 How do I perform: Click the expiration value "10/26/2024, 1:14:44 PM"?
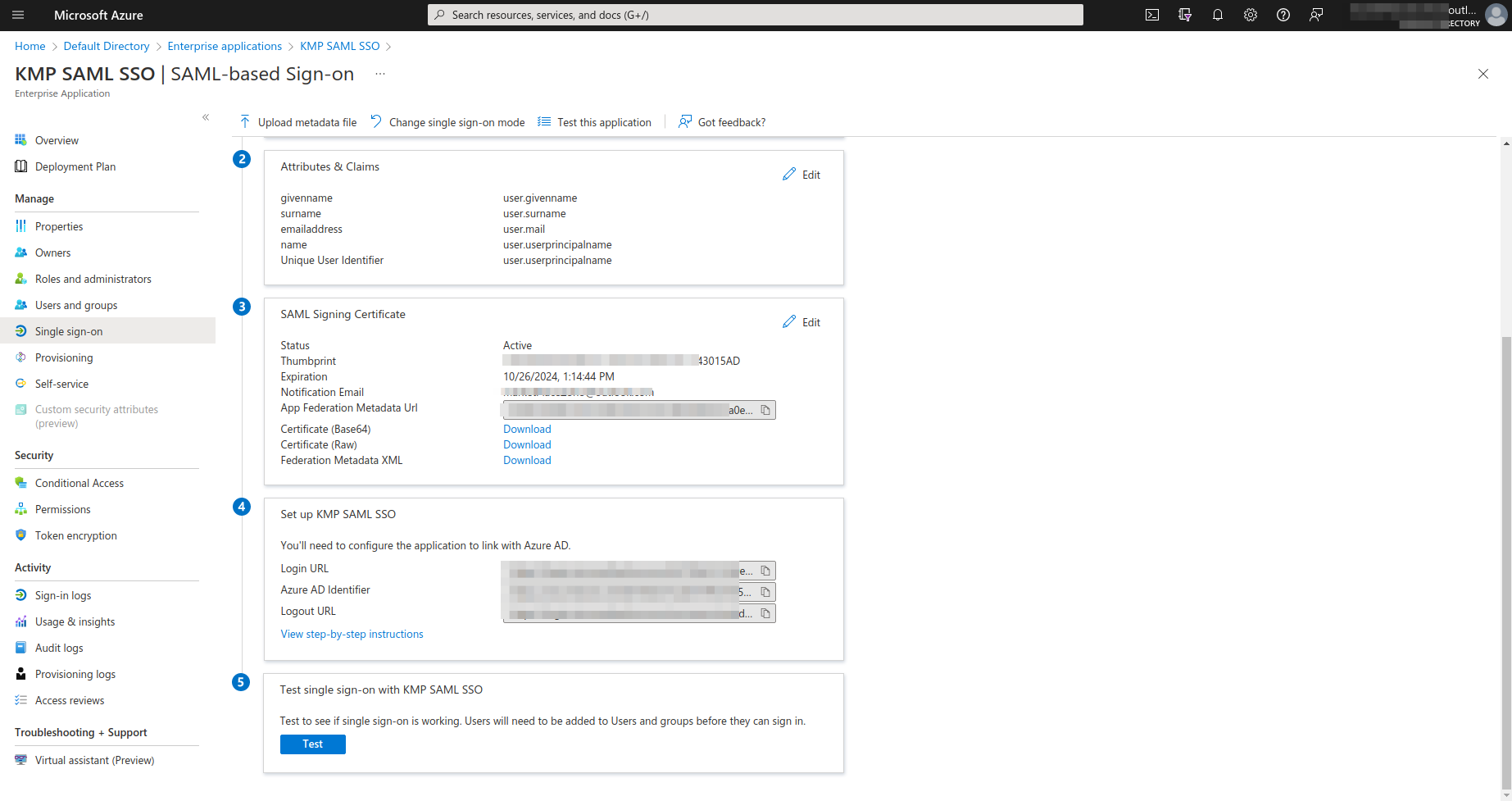pyautogui.click(x=559, y=376)
